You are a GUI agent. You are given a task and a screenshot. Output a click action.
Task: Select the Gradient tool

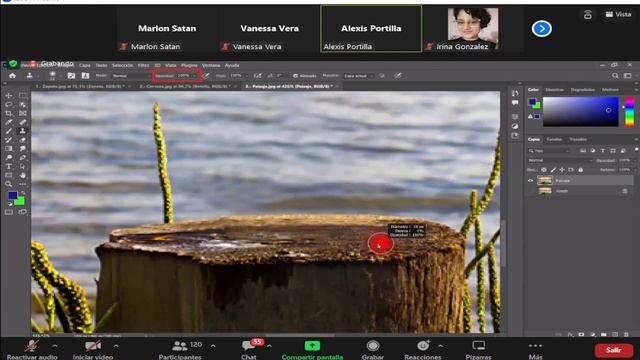point(9,149)
